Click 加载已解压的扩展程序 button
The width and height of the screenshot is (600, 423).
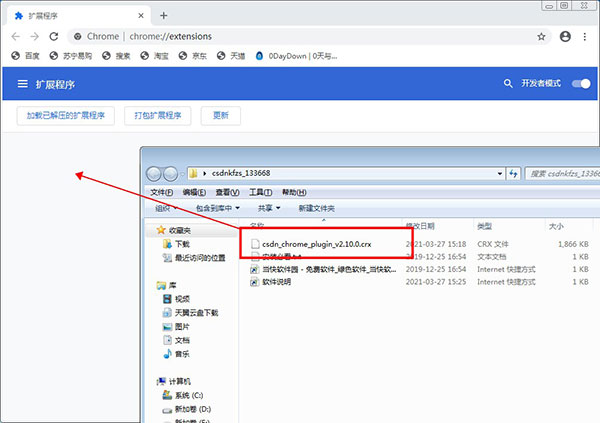click(66, 116)
